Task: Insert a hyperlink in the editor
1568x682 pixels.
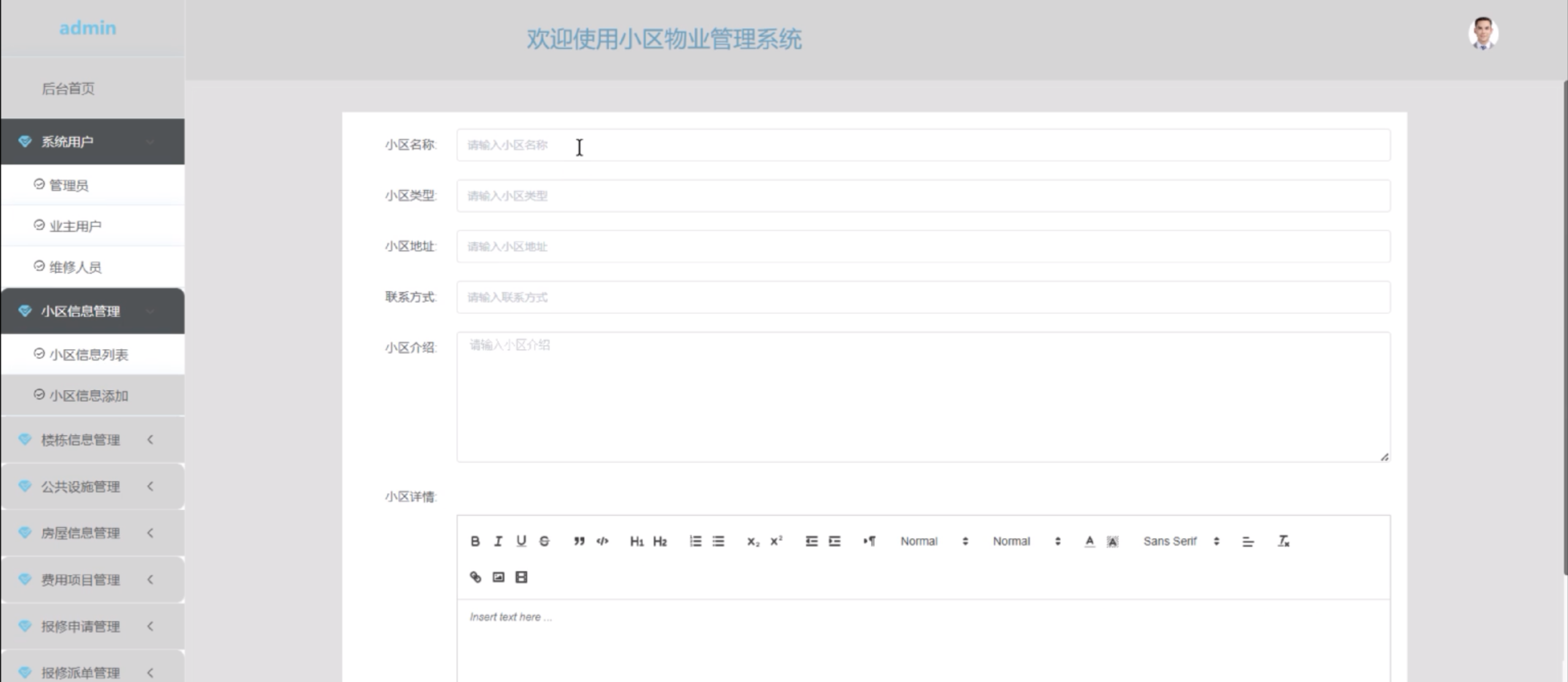Action: (475, 576)
